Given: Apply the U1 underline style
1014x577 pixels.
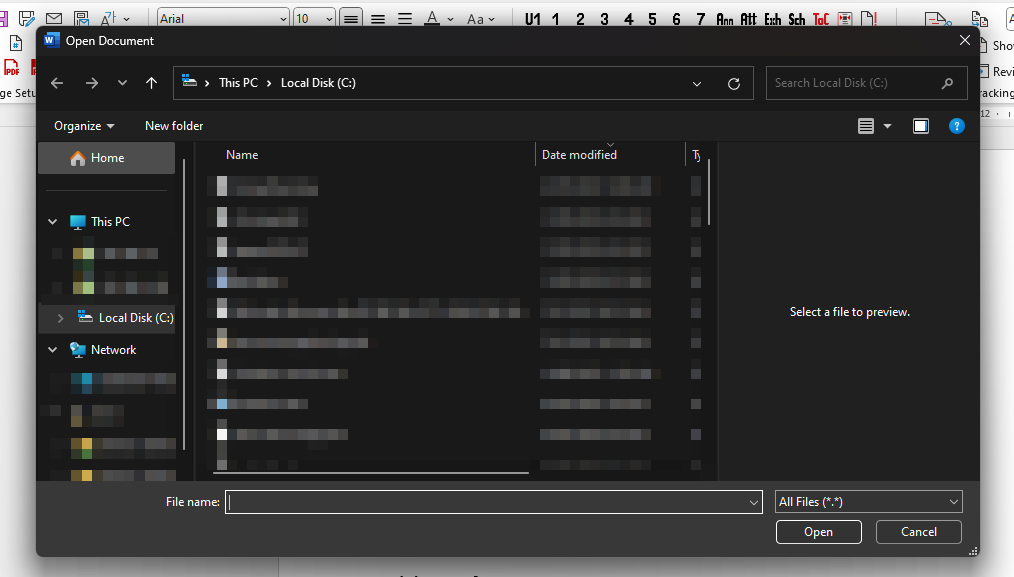Looking at the screenshot, I should (531, 18).
